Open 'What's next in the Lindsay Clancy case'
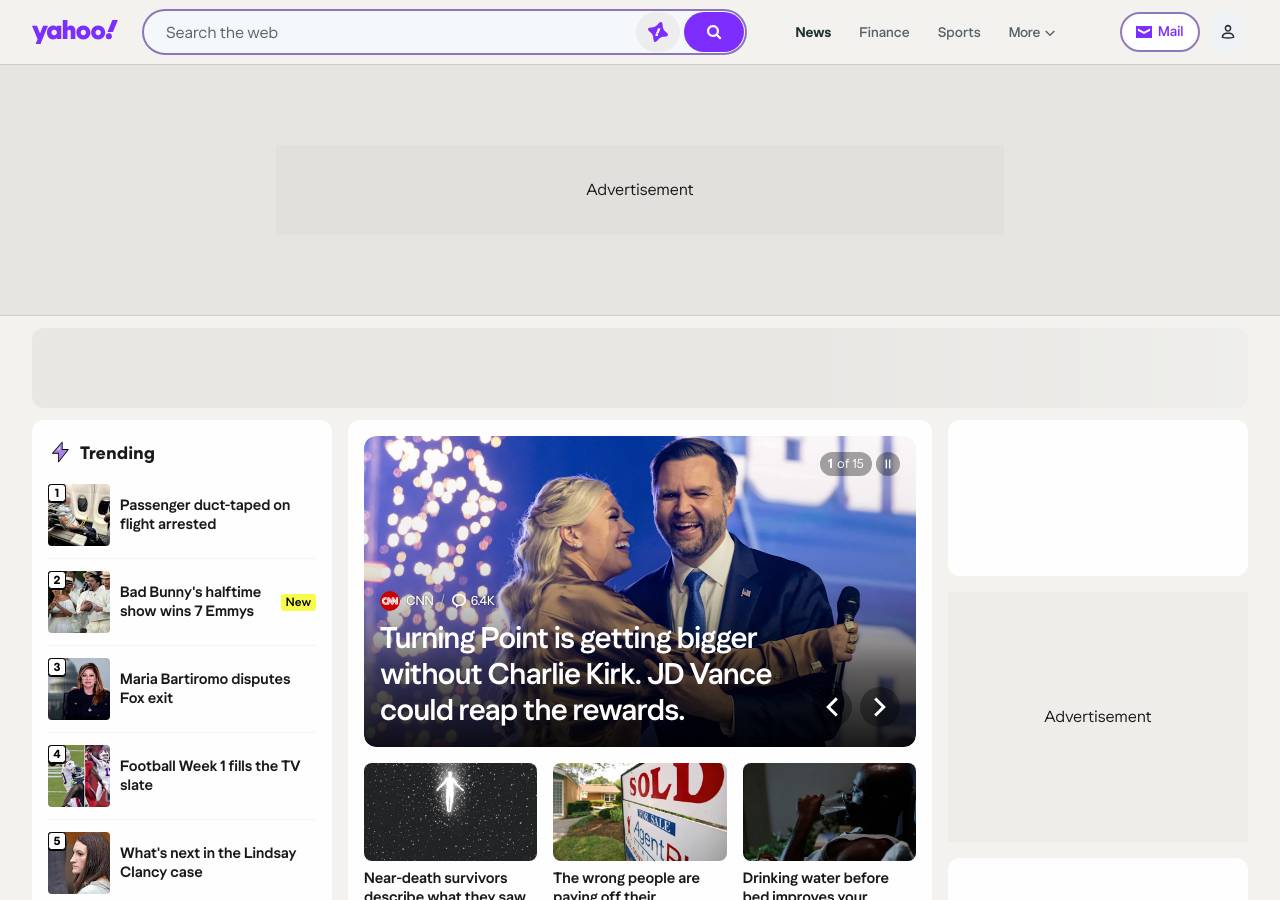Screen dimensions: 1280x900 (x=208, y=862)
